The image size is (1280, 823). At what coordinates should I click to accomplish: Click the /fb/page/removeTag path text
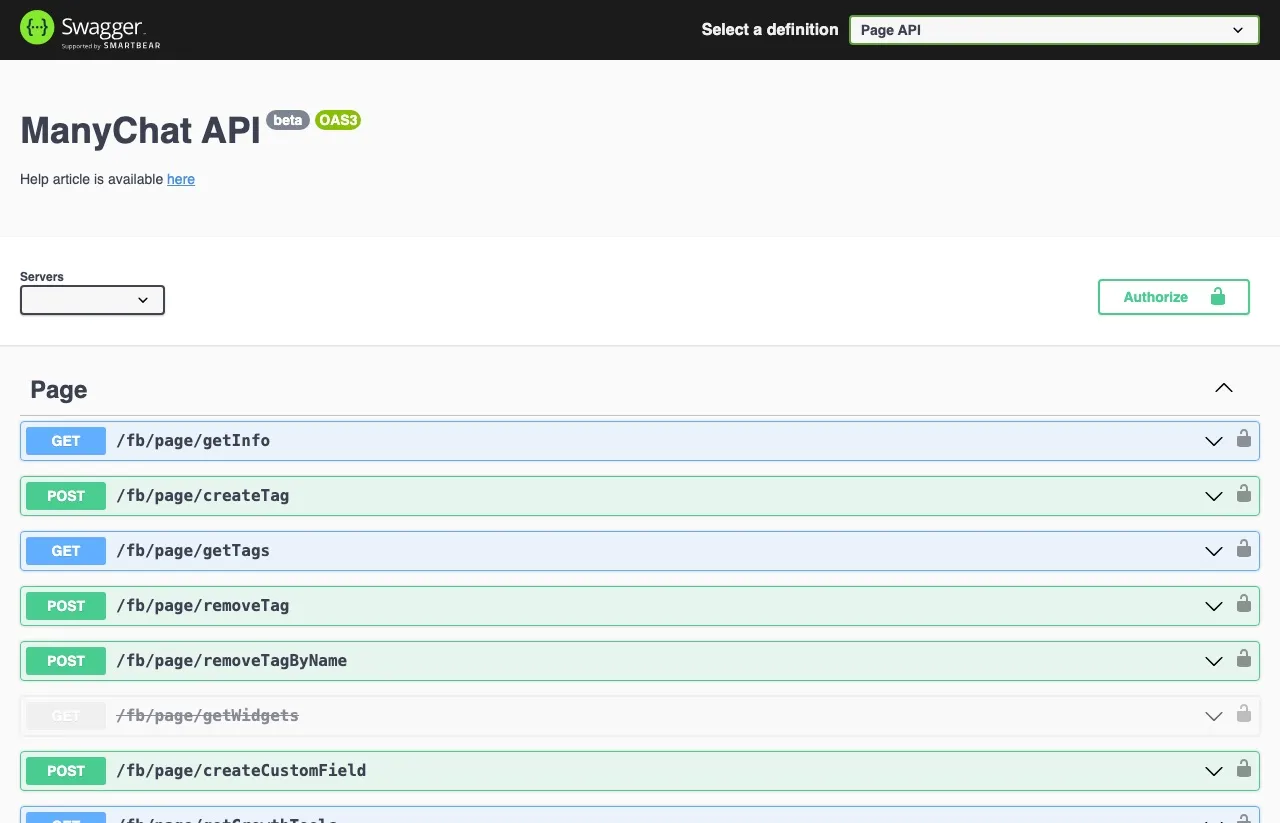click(203, 606)
